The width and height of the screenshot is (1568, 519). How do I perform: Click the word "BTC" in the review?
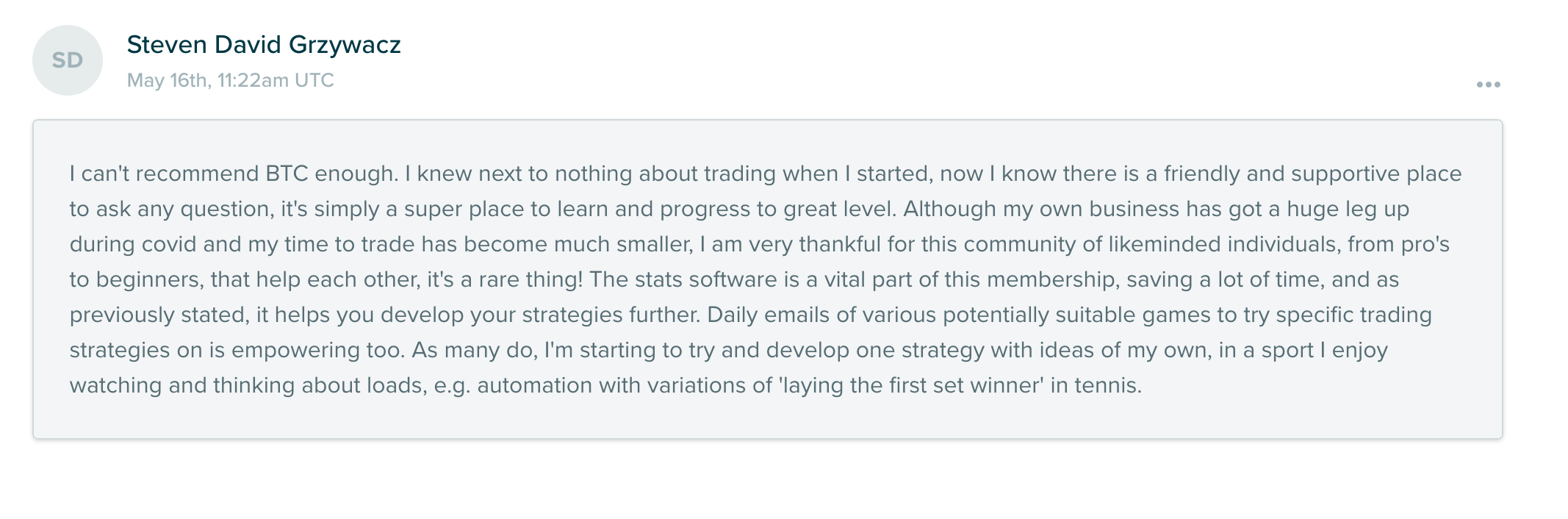[287, 174]
